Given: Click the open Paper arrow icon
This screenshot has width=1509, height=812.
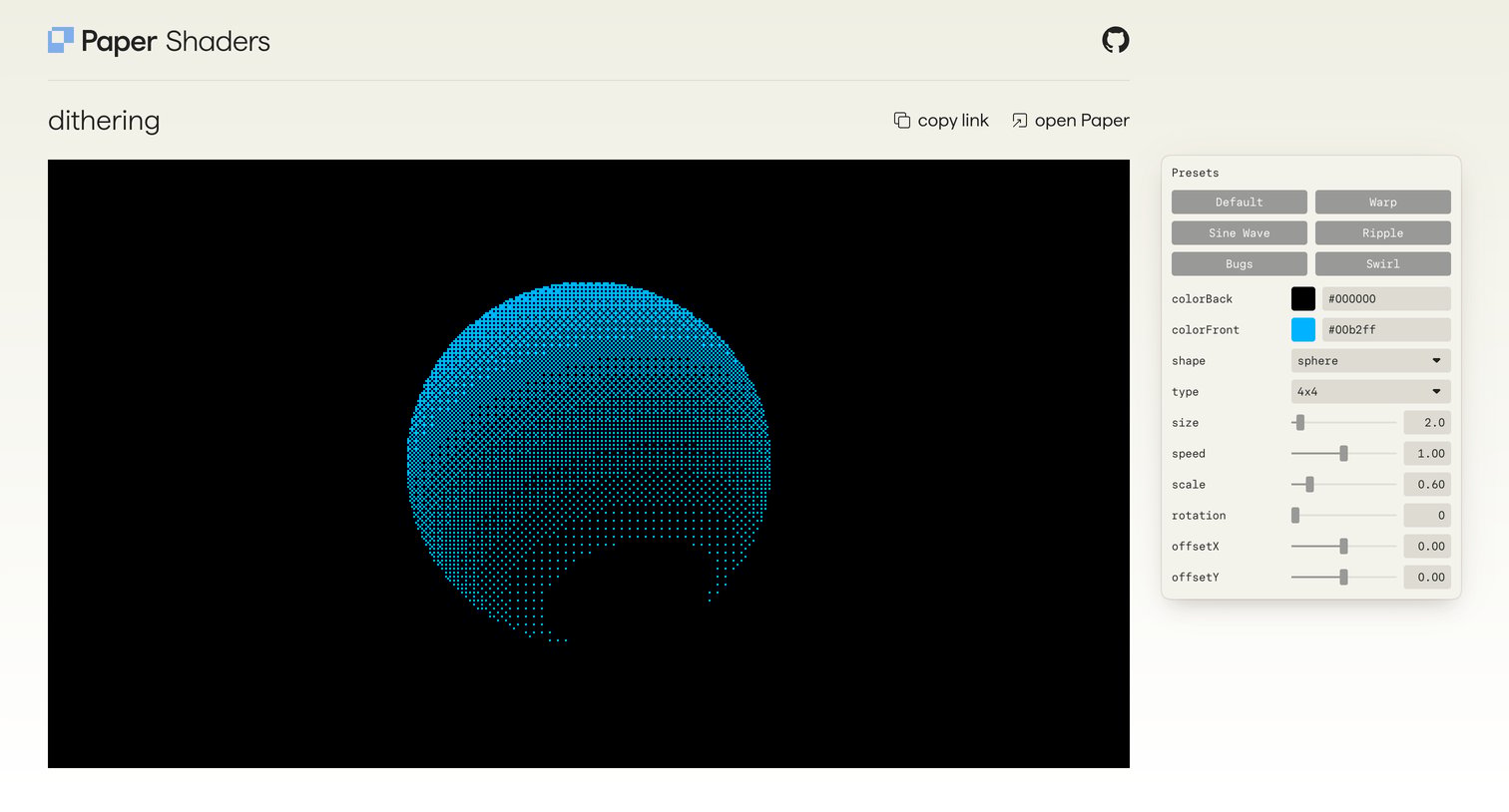Looking at the screenshot, I should [1019, 120].
